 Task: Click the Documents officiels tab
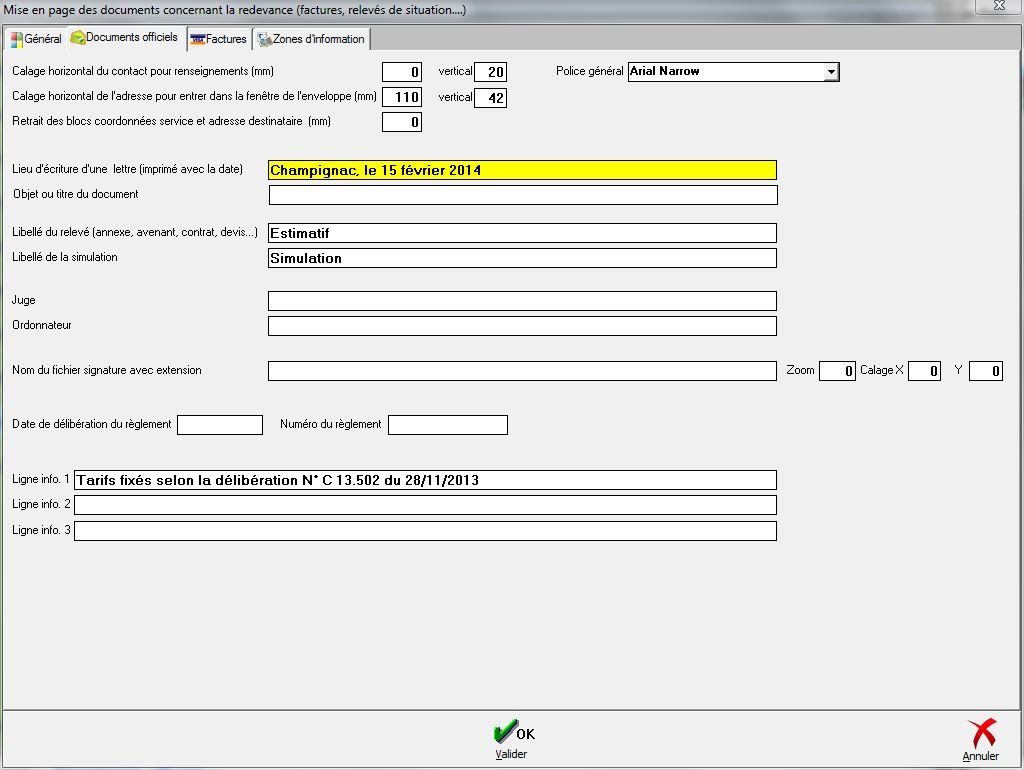tap(124, 38)
